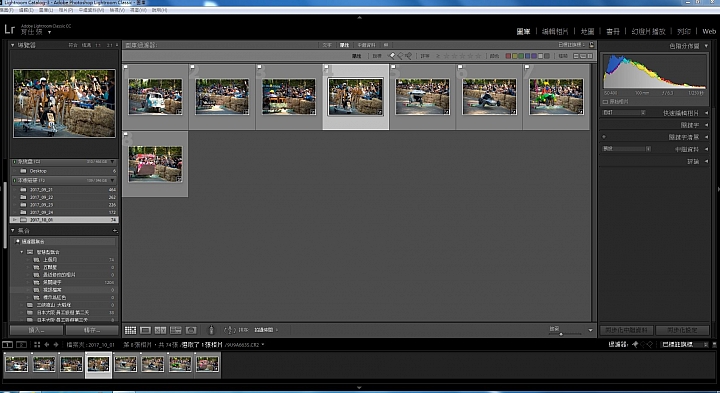Select the third filmstrip thumbnail
Image resolution: width=720 pixels, height=393 pixels.
[x=71, y=364]
